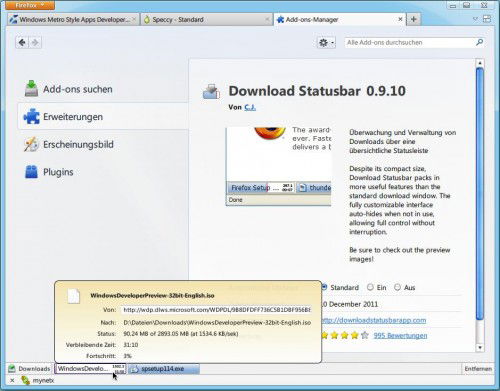Open the Erscheinungsbild category

coord(68,144)
